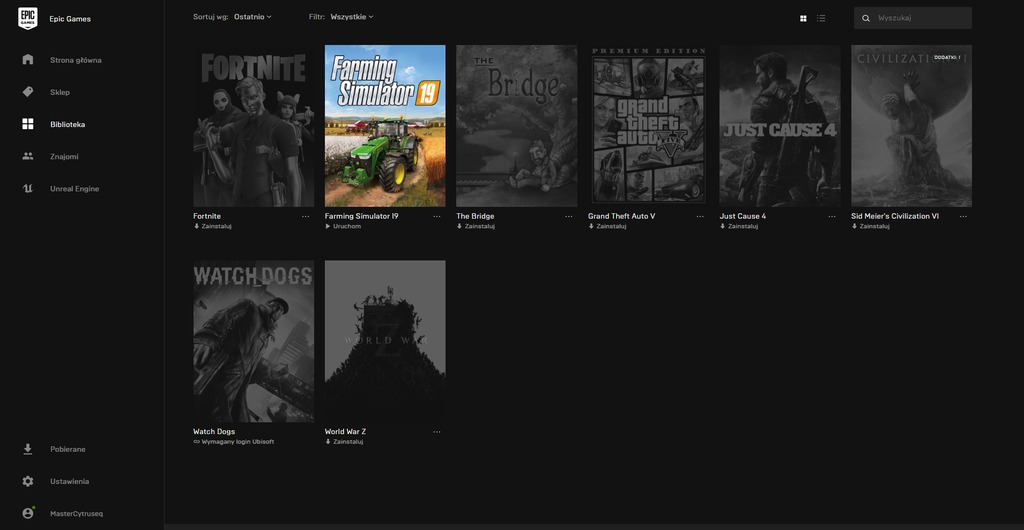This screenshot has height=530, width=1024.
Task: Open the Sklep section
Action: 60,92
